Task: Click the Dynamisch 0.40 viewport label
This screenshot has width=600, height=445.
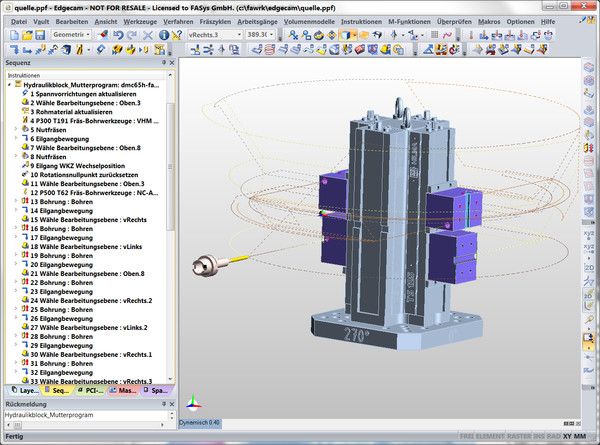Action: [199, 423]
